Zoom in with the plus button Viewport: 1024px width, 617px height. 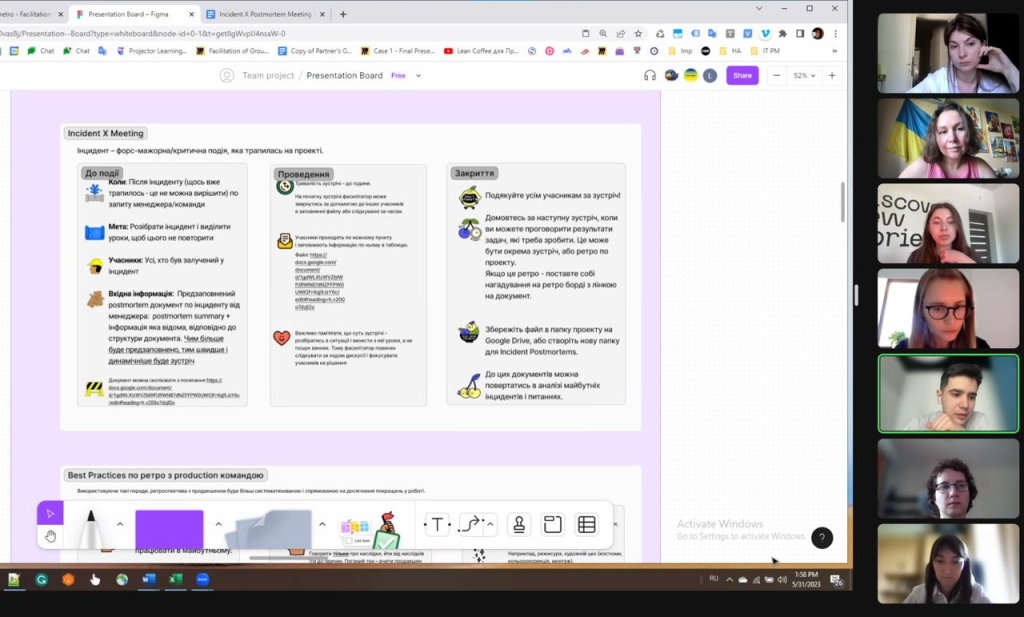coord(832,76)
